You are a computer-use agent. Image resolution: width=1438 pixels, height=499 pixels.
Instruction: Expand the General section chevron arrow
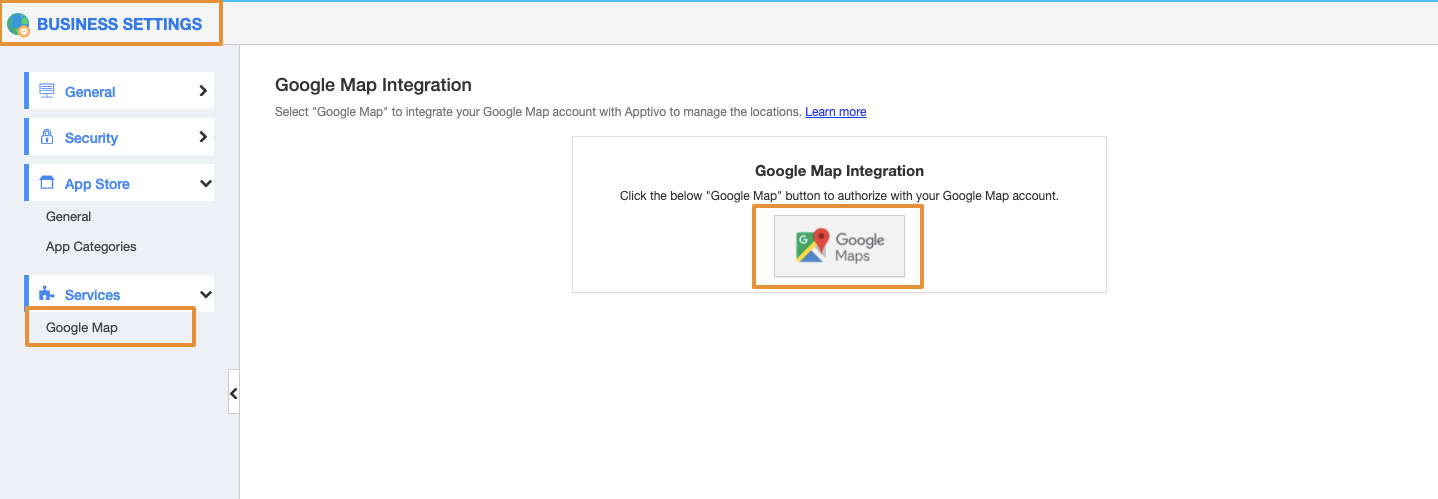tap(203, 91)
